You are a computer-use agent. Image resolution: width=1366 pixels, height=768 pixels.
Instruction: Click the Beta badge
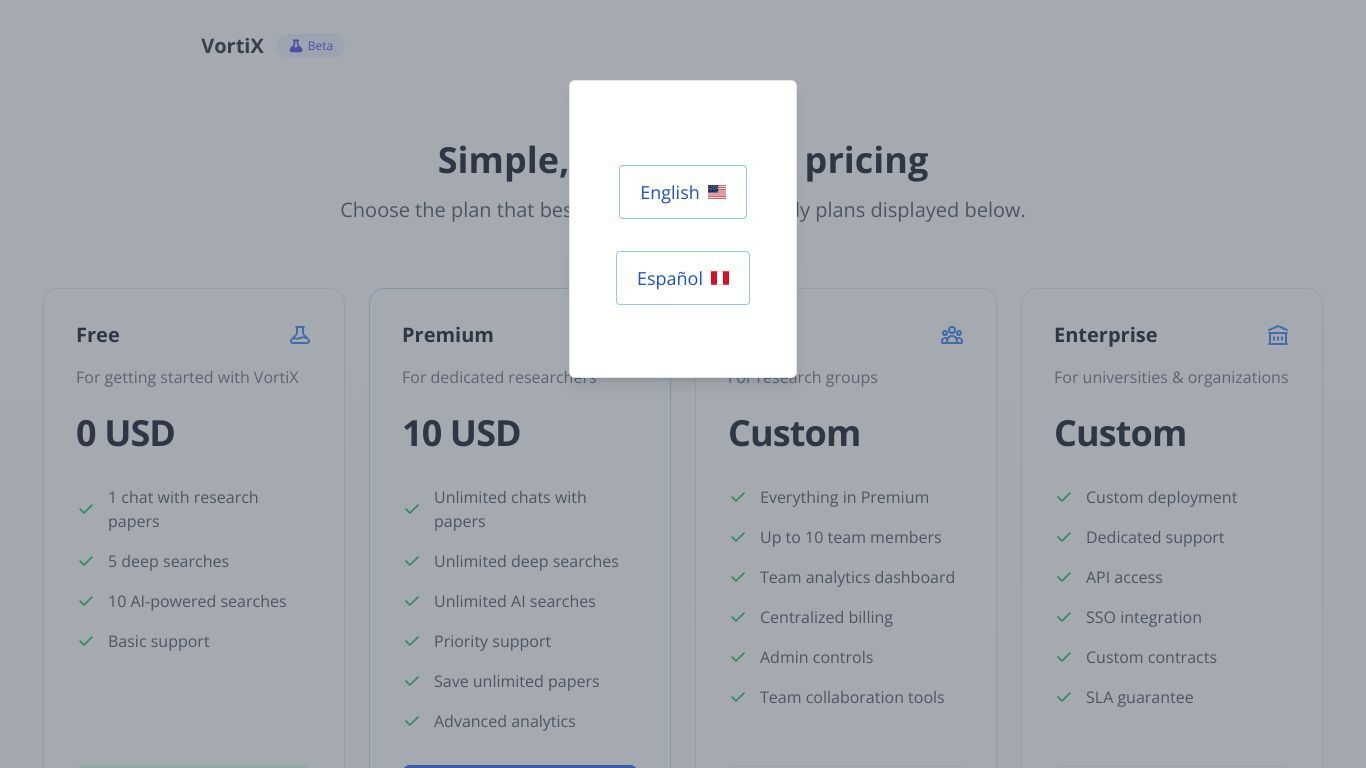click(x=310, y=46)
